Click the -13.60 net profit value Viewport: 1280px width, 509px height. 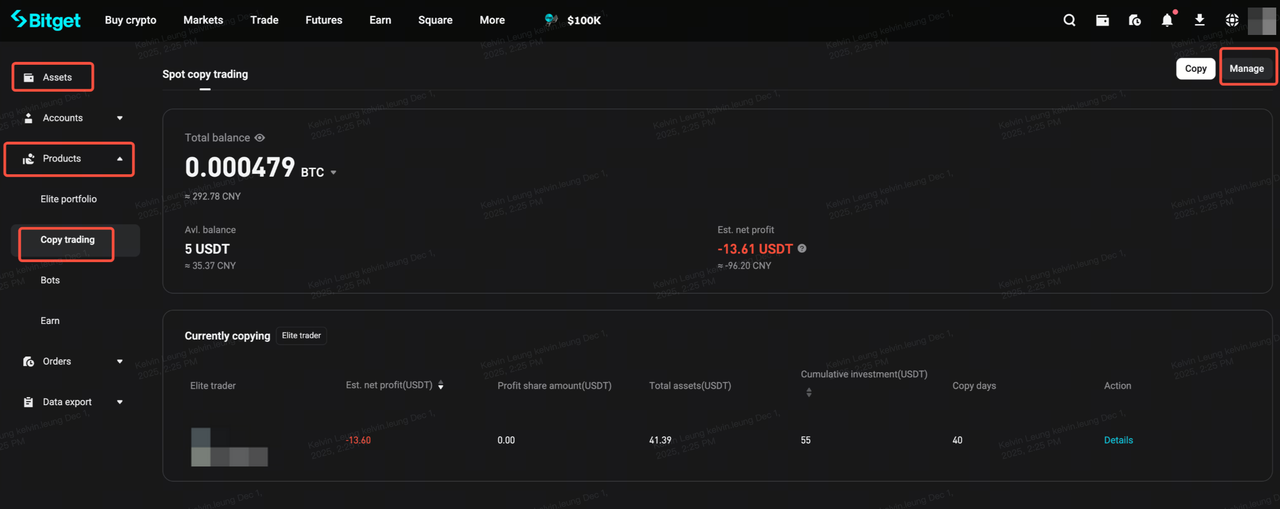coord(358,440)
